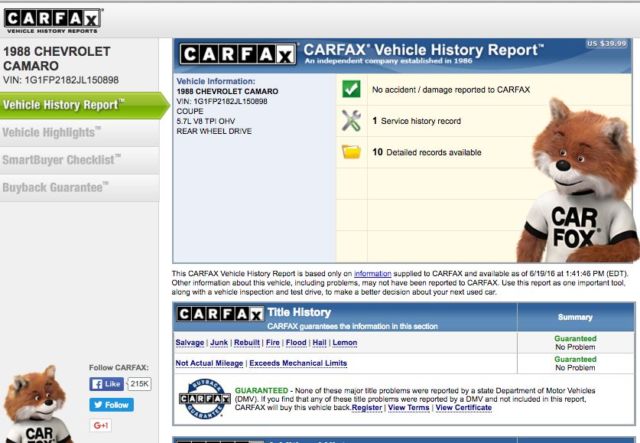640x443 pixels.
Task: Click the Twitter Follow button
Action: 111,405
